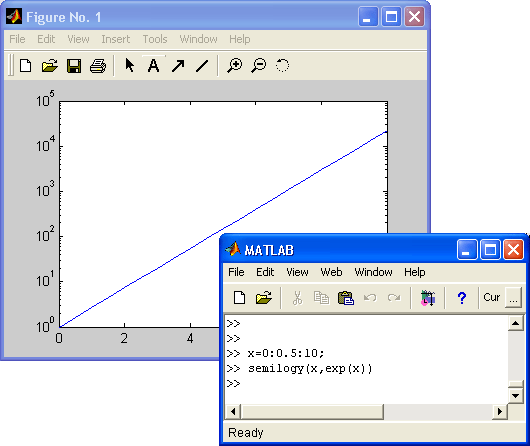Click Open file icon in MATLAB toolbar
The width and height of the screenshot is (530, 446).
tap(264, 298)
